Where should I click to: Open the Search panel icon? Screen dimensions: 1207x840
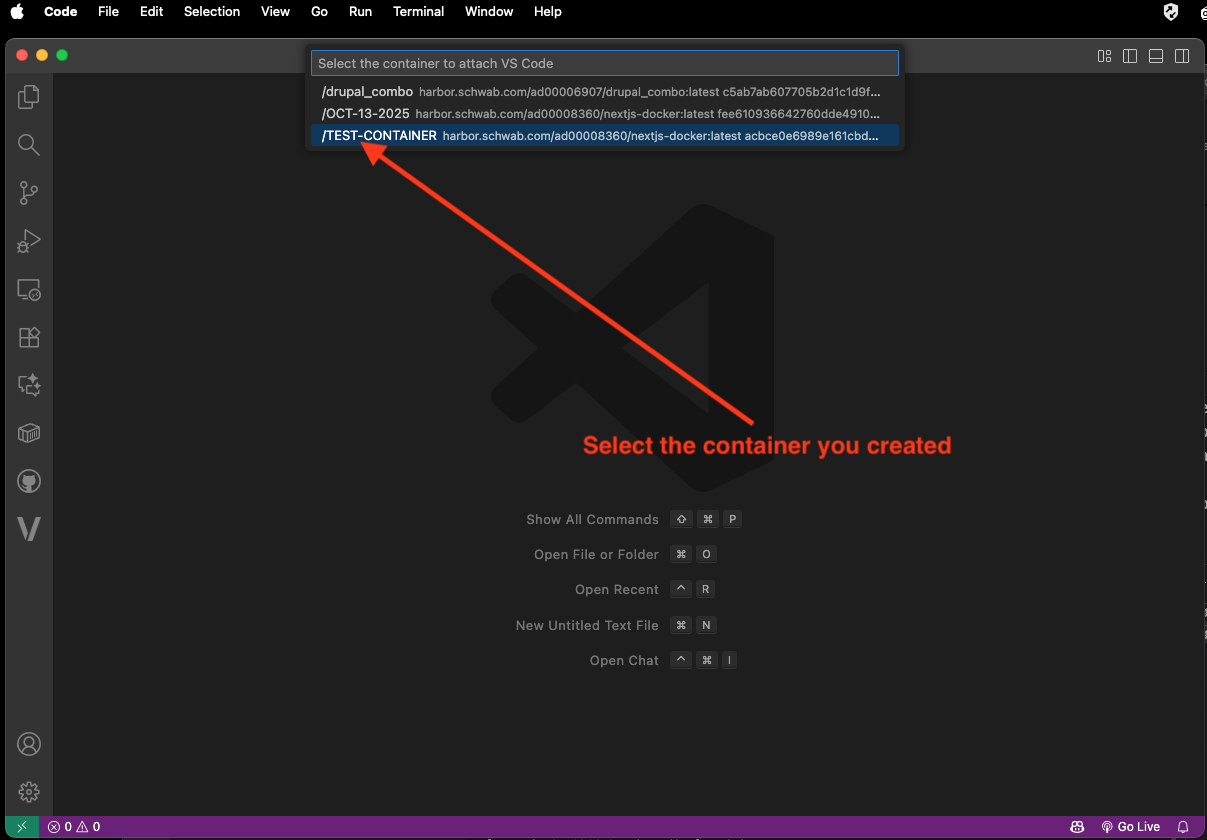point(28,145)
